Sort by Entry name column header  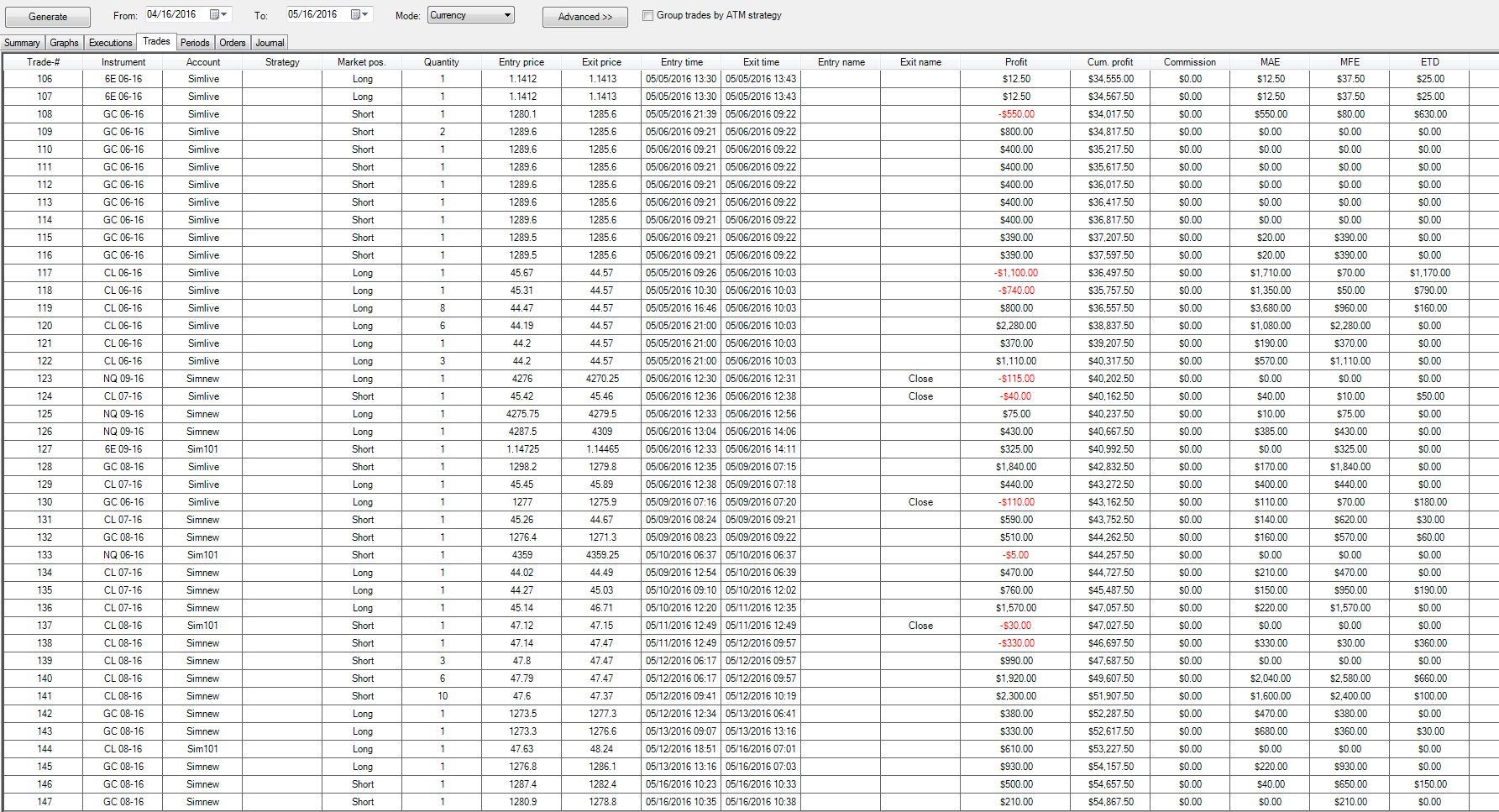tap(841, 62)
